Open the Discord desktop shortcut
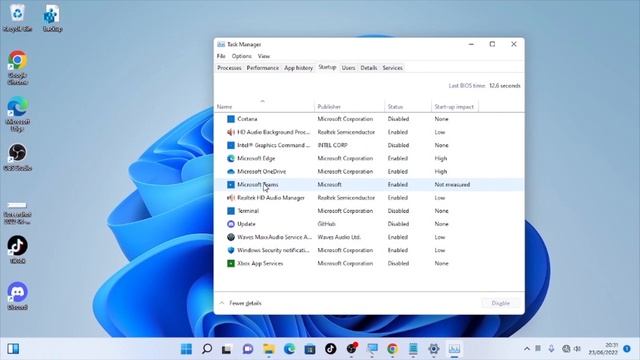The width and height of the screenshot is (640, 360). (x=18, y=296)
